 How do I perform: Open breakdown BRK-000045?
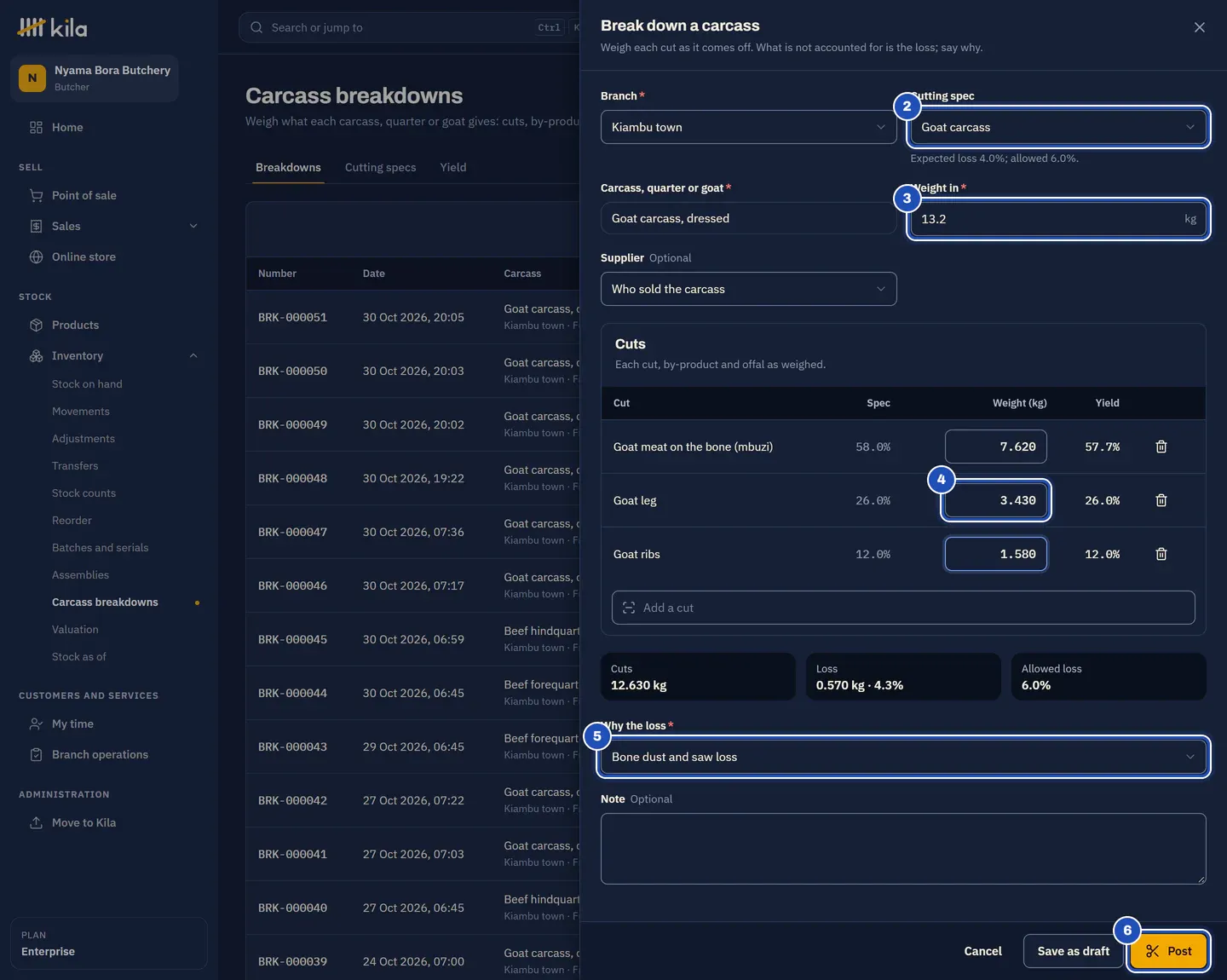pyautogui.click(x=292, y=639)
